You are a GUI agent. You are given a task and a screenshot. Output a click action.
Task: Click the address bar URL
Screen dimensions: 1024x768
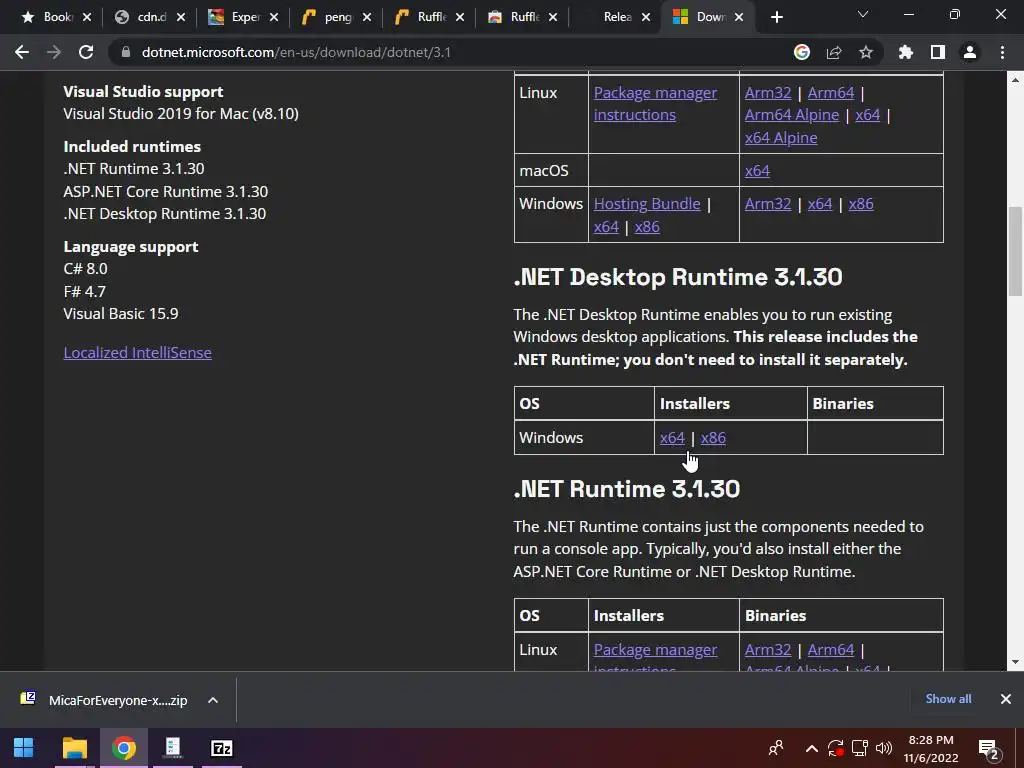[x=296, y=52]
